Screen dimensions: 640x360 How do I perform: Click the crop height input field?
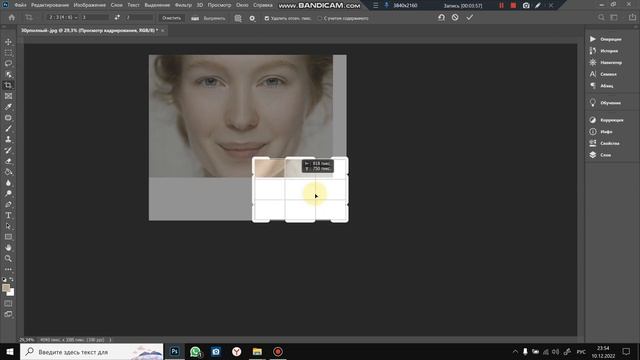point(139,18)
